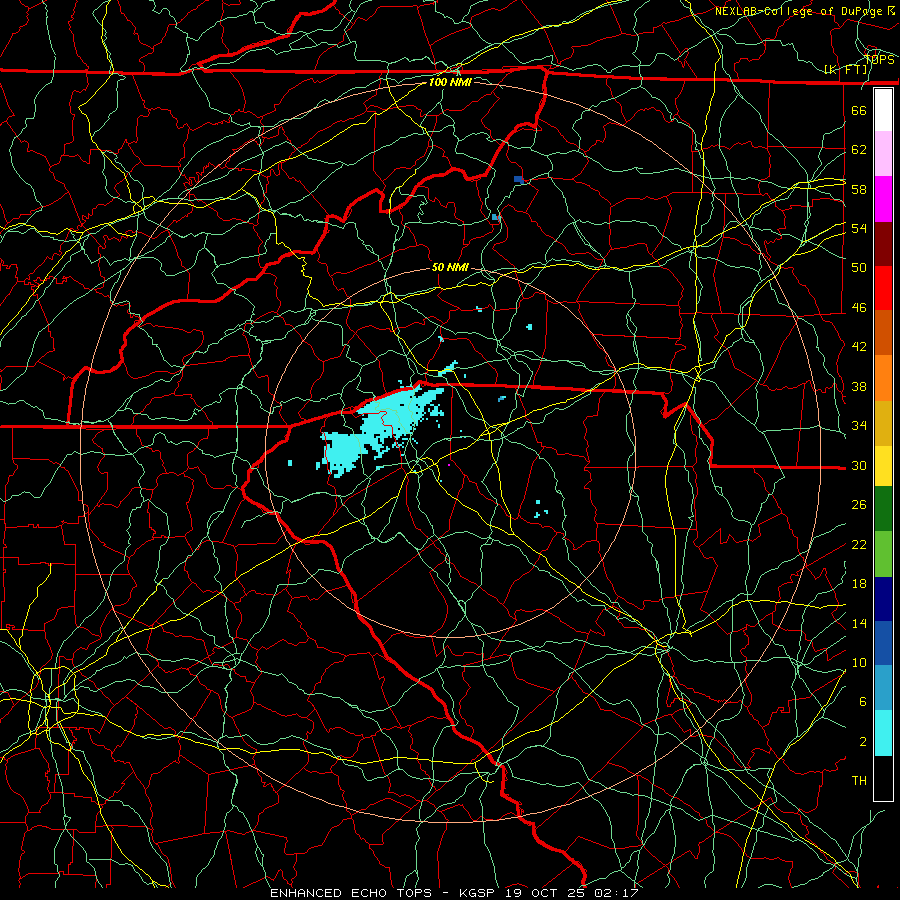This screenshot has height=900, width=900.
Task: Pick the cyan 2 kft legend swatch
Action: click(x=883, y=733)
